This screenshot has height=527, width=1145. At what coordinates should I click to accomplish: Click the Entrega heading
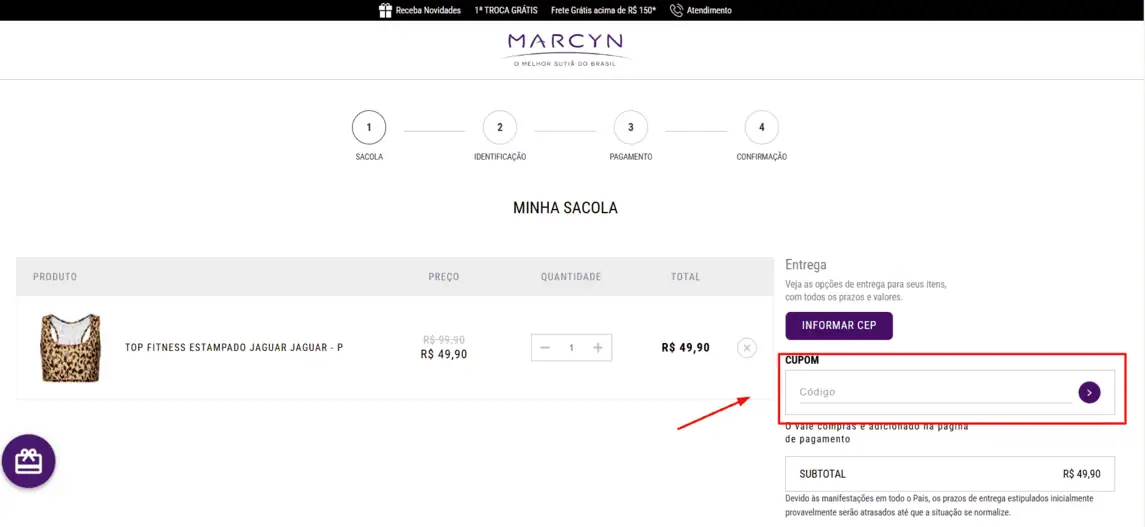point(805,265)
